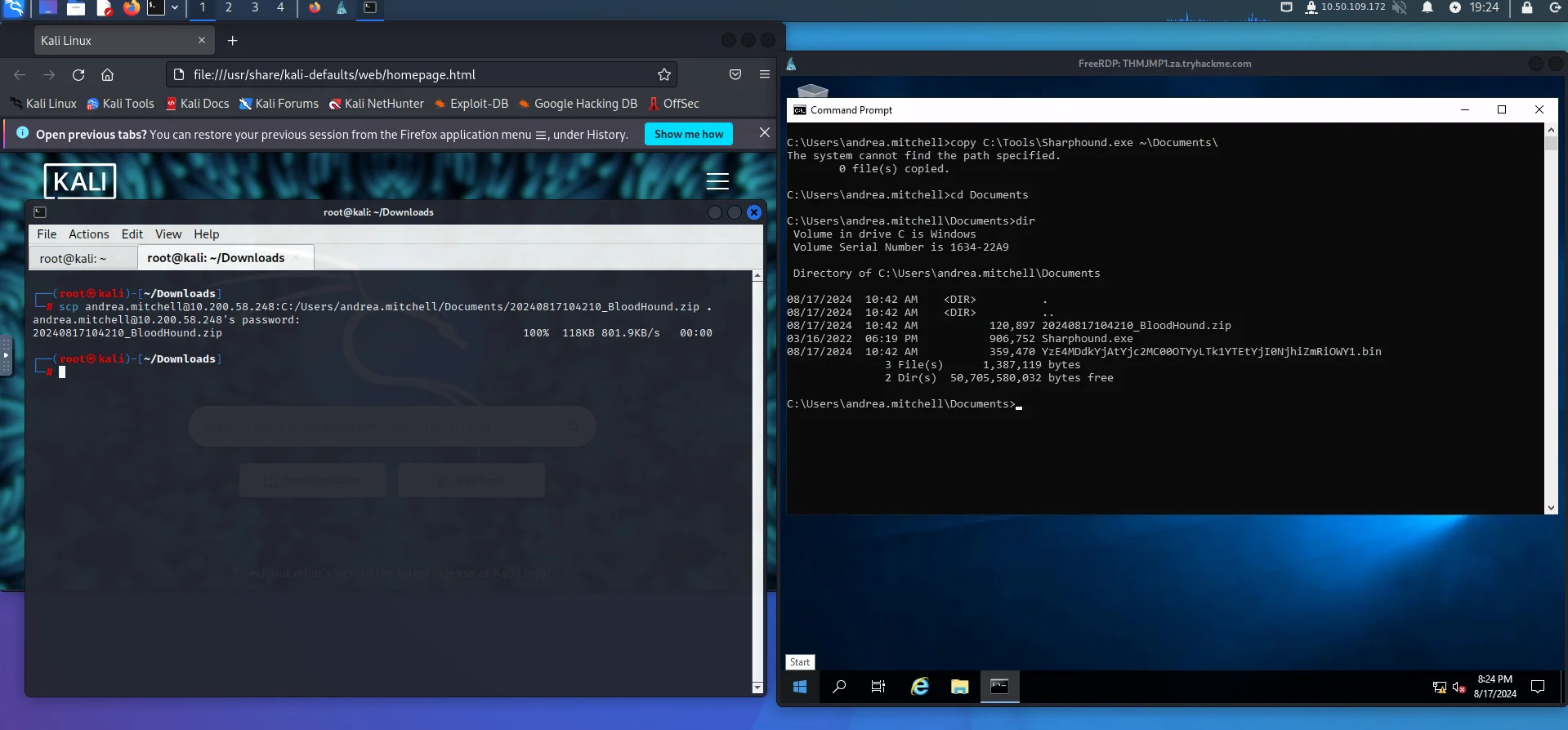This screenshot has width=1568, height=730.
Task: Open the terminal emulator launcher
Action: coord(156,8)
